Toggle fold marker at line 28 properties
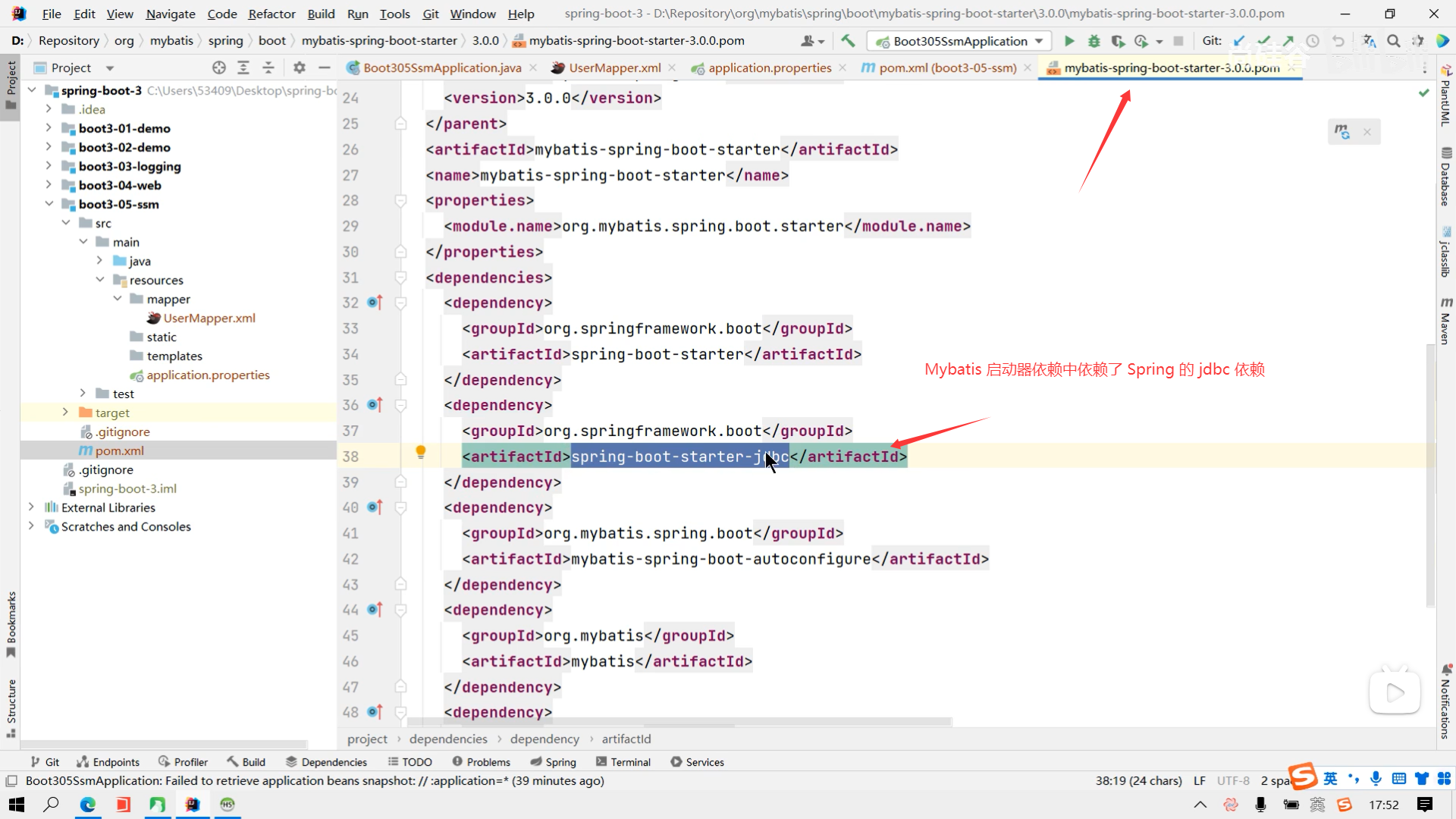Image resolution: width=1456 pixels, height=819 pixels. point(401,200)
